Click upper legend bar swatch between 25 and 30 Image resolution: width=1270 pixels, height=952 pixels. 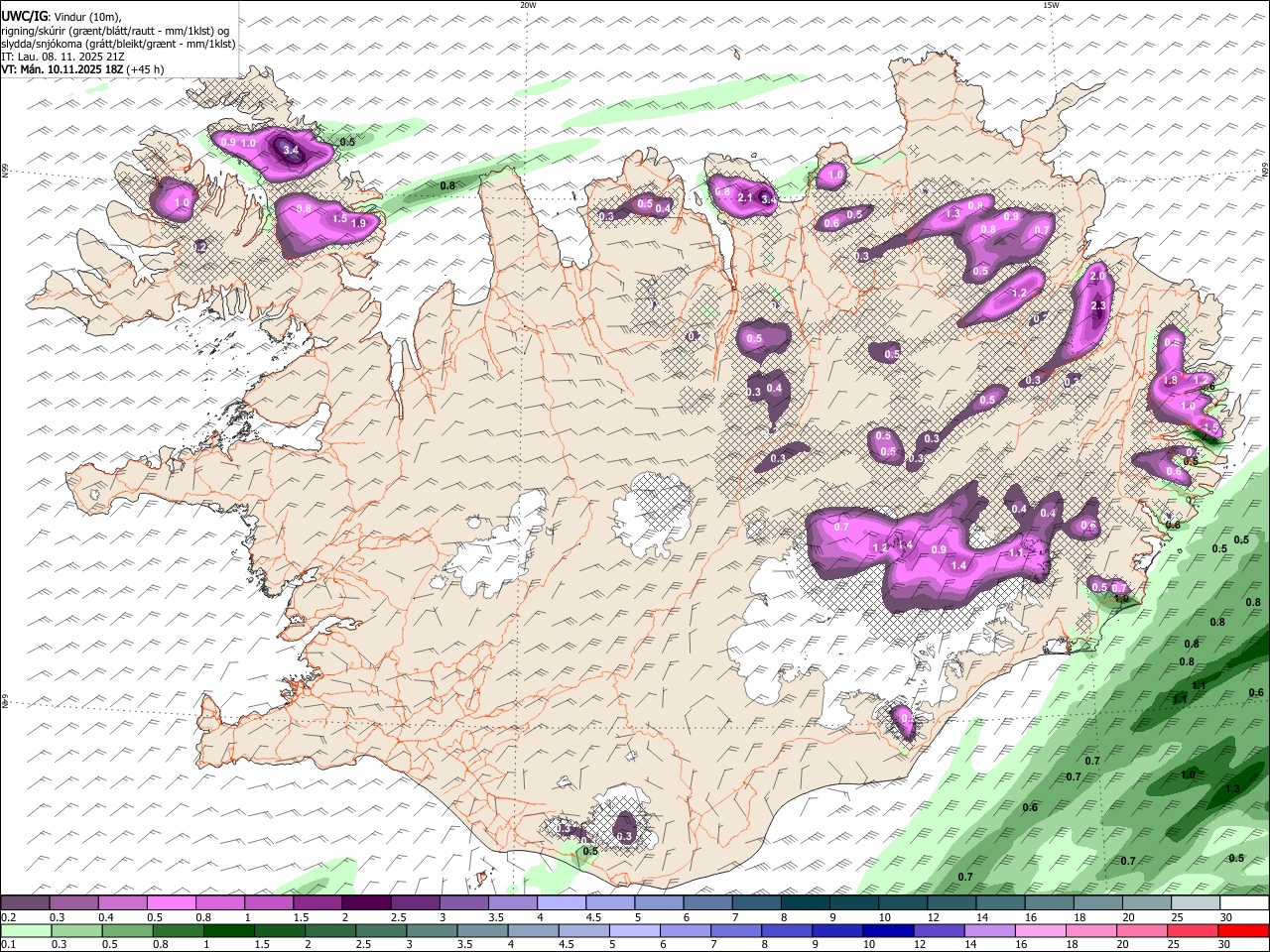(1195, 903)
